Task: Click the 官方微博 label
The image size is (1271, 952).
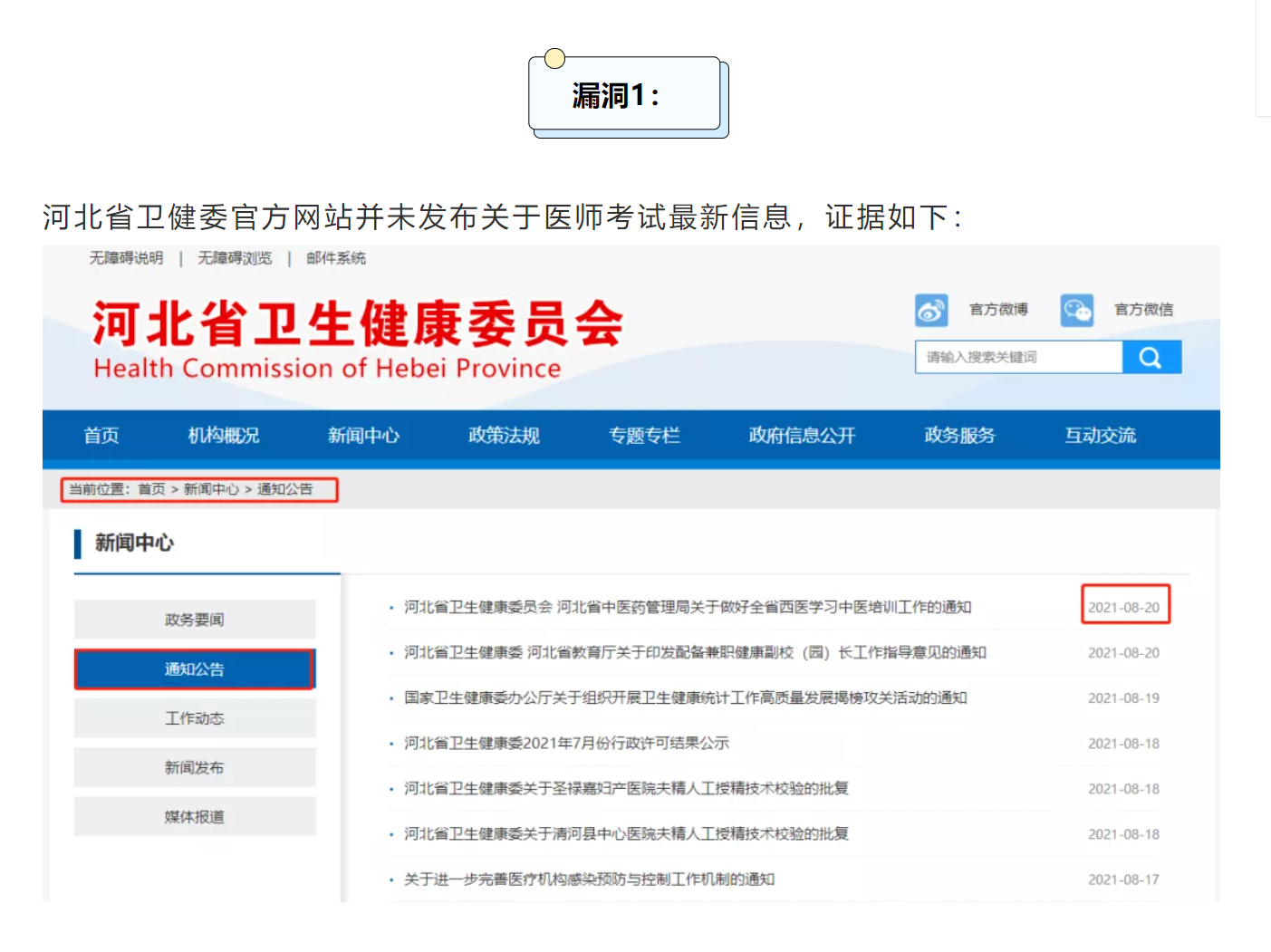Action: (998, 310)
